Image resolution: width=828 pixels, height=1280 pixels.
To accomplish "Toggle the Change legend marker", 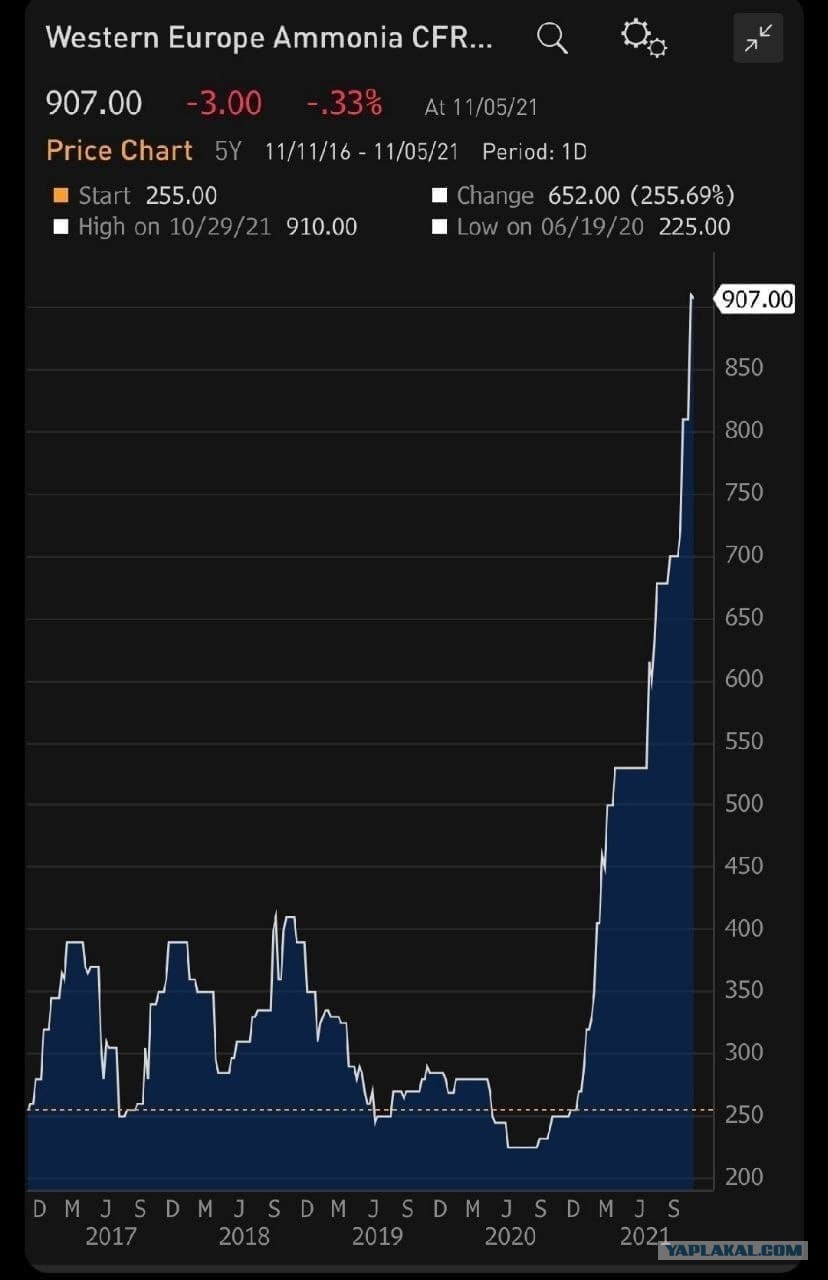I will click(439, 196).
